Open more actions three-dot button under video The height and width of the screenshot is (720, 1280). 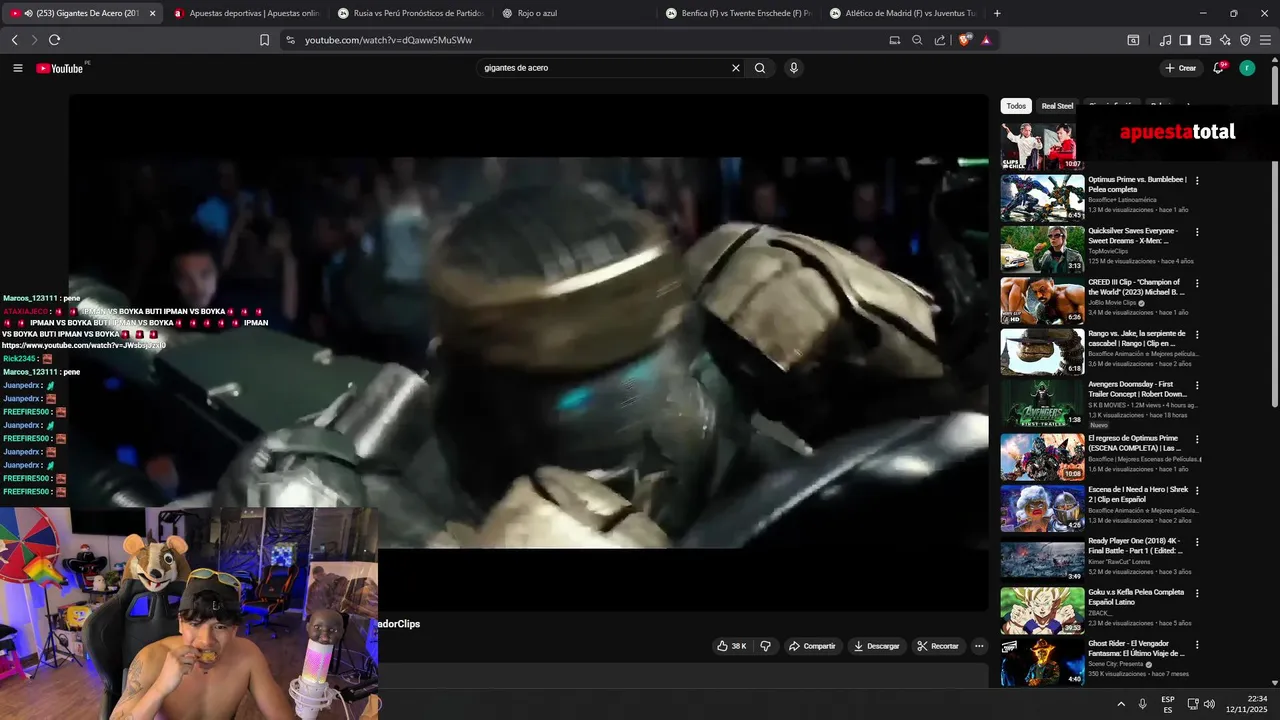tap(979, 646)
